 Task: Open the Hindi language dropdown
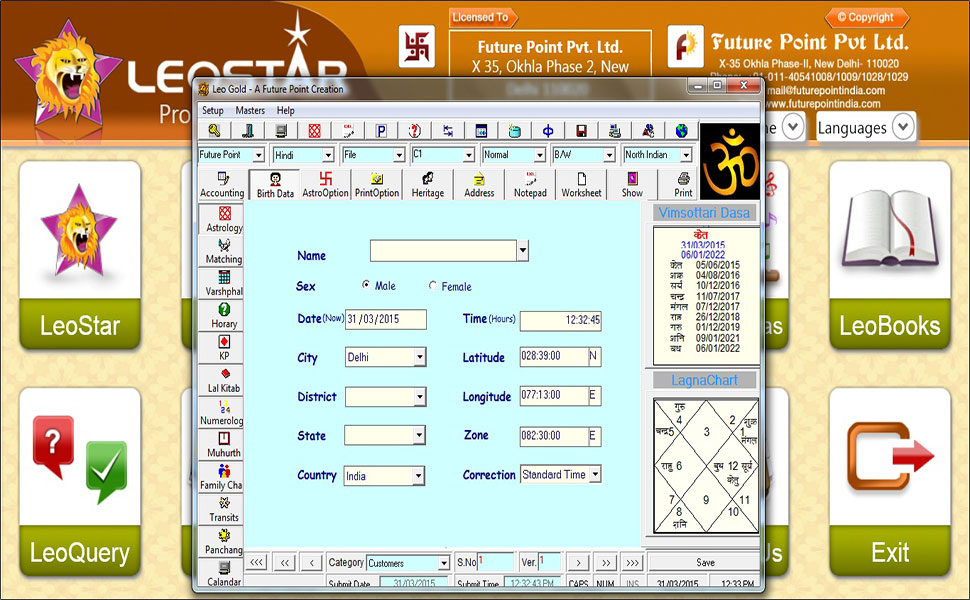[328, 155]
